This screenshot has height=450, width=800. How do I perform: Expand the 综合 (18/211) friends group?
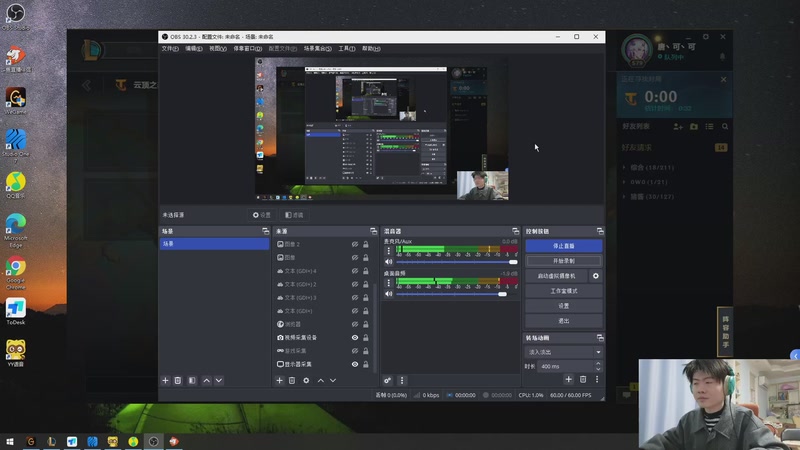point(624,167)
